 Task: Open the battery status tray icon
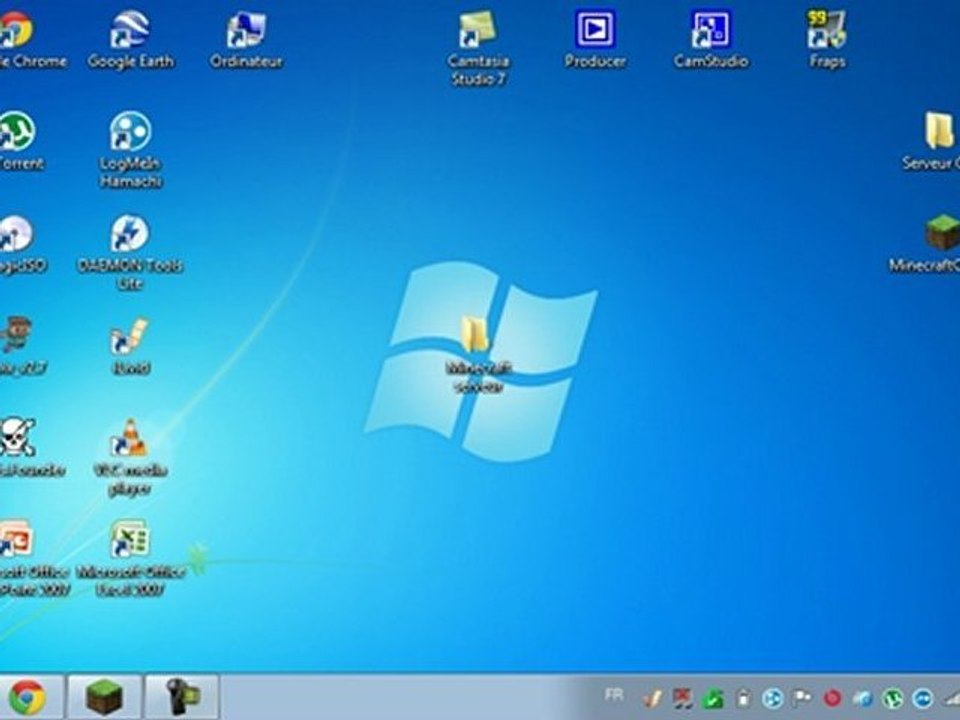(743, 698)
